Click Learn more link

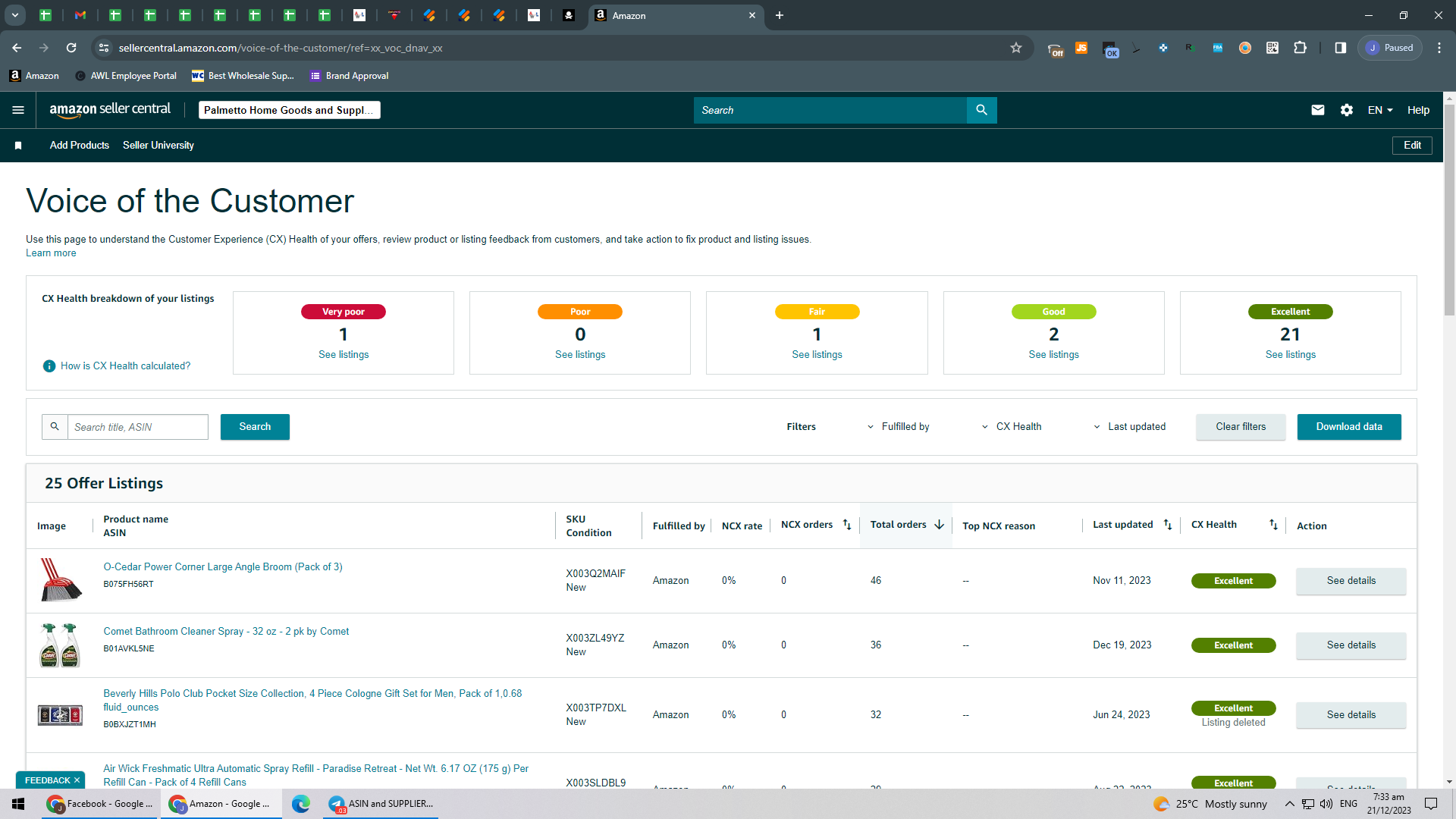51,253
